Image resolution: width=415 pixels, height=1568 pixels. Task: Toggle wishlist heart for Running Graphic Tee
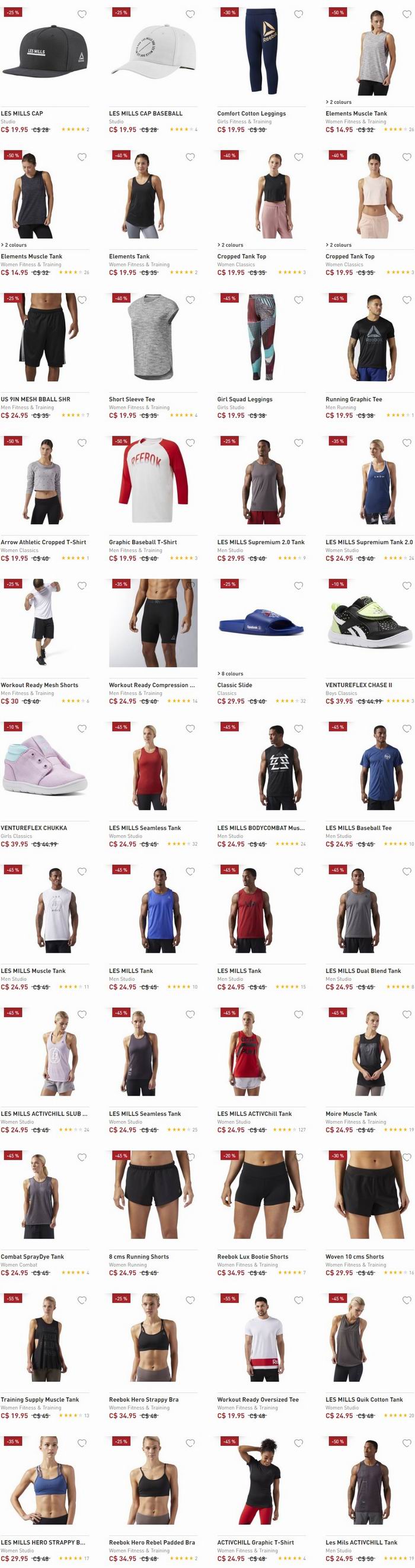[x=407, y=300]
